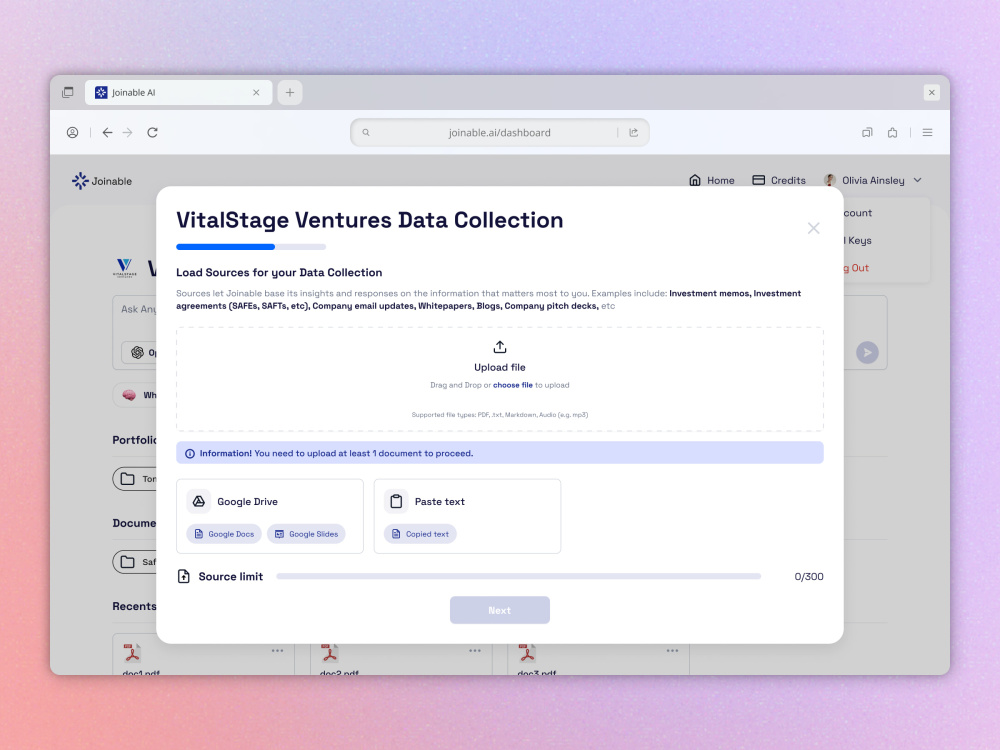Click Olivia Ainsley profile avatar

point(830,180)
